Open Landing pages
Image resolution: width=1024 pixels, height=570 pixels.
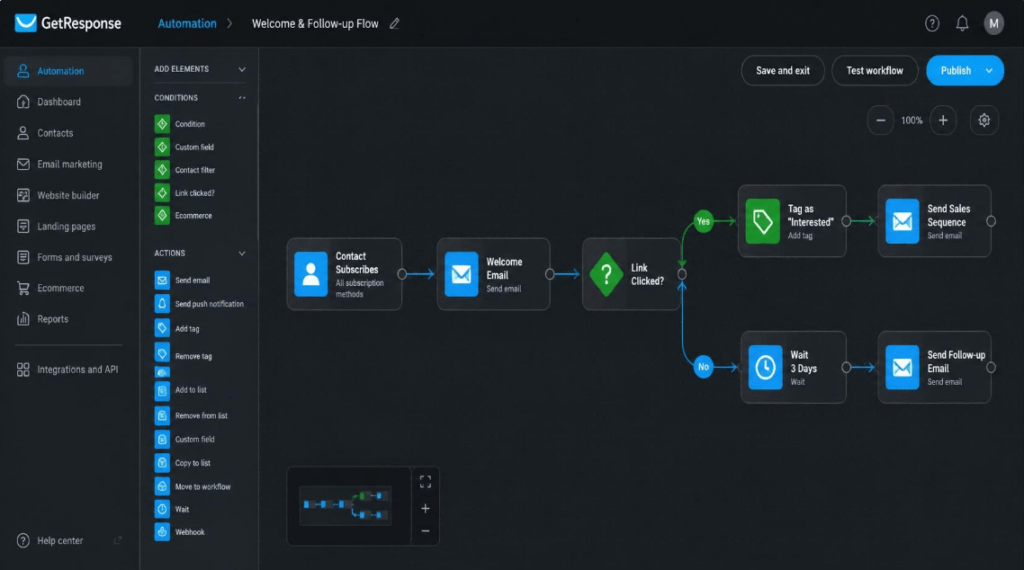pyautogui.click(x=68, y=227)
